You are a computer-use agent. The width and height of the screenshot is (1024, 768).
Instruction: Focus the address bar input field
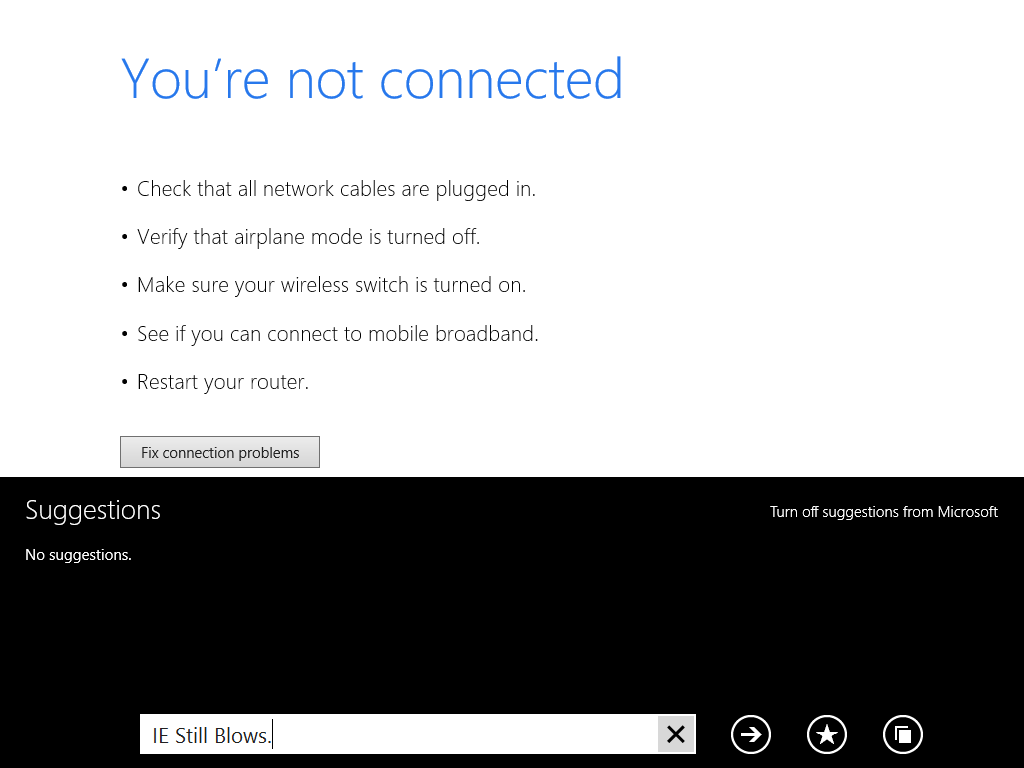point(398,735)
